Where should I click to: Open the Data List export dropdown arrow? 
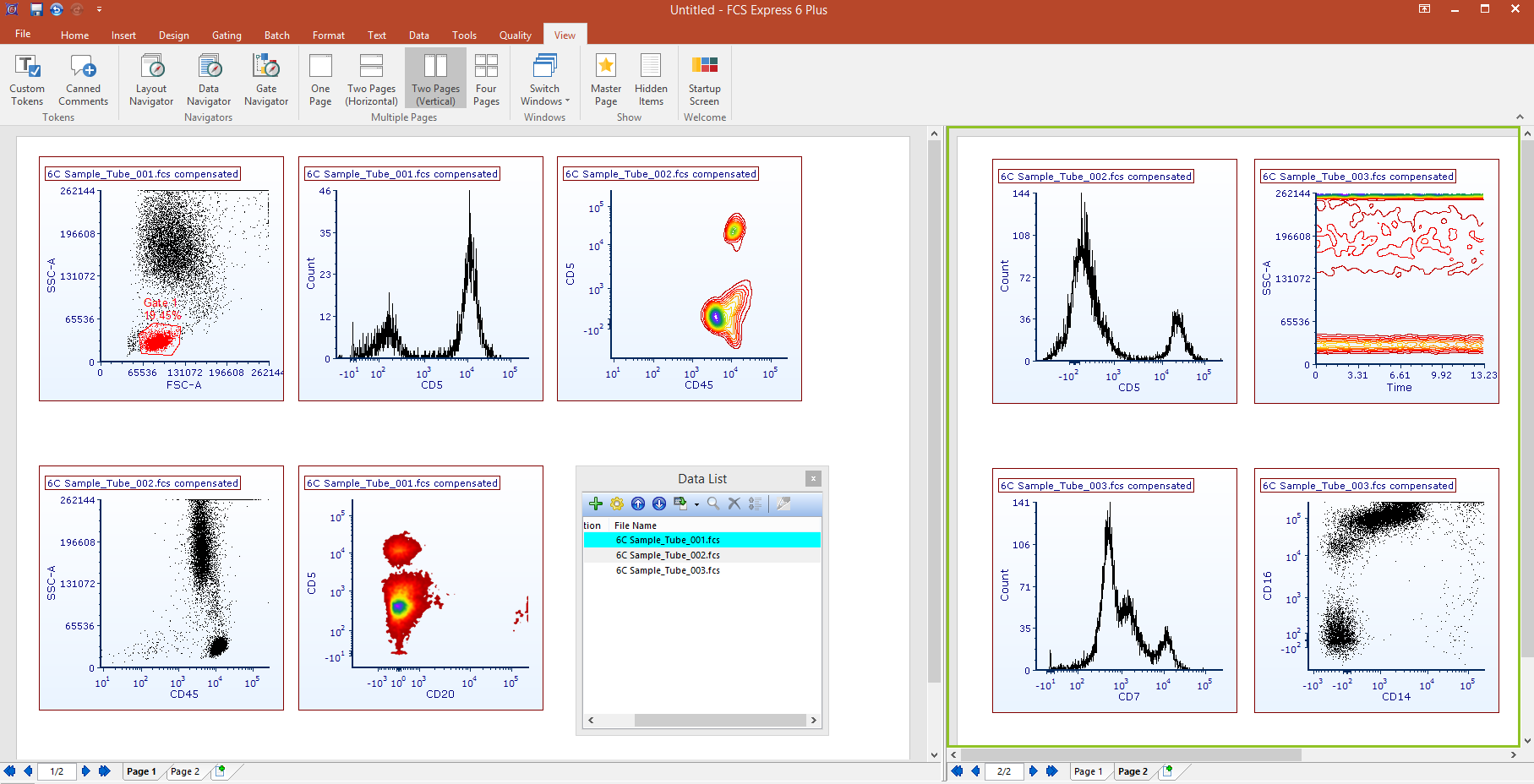[x=696, y=504]
